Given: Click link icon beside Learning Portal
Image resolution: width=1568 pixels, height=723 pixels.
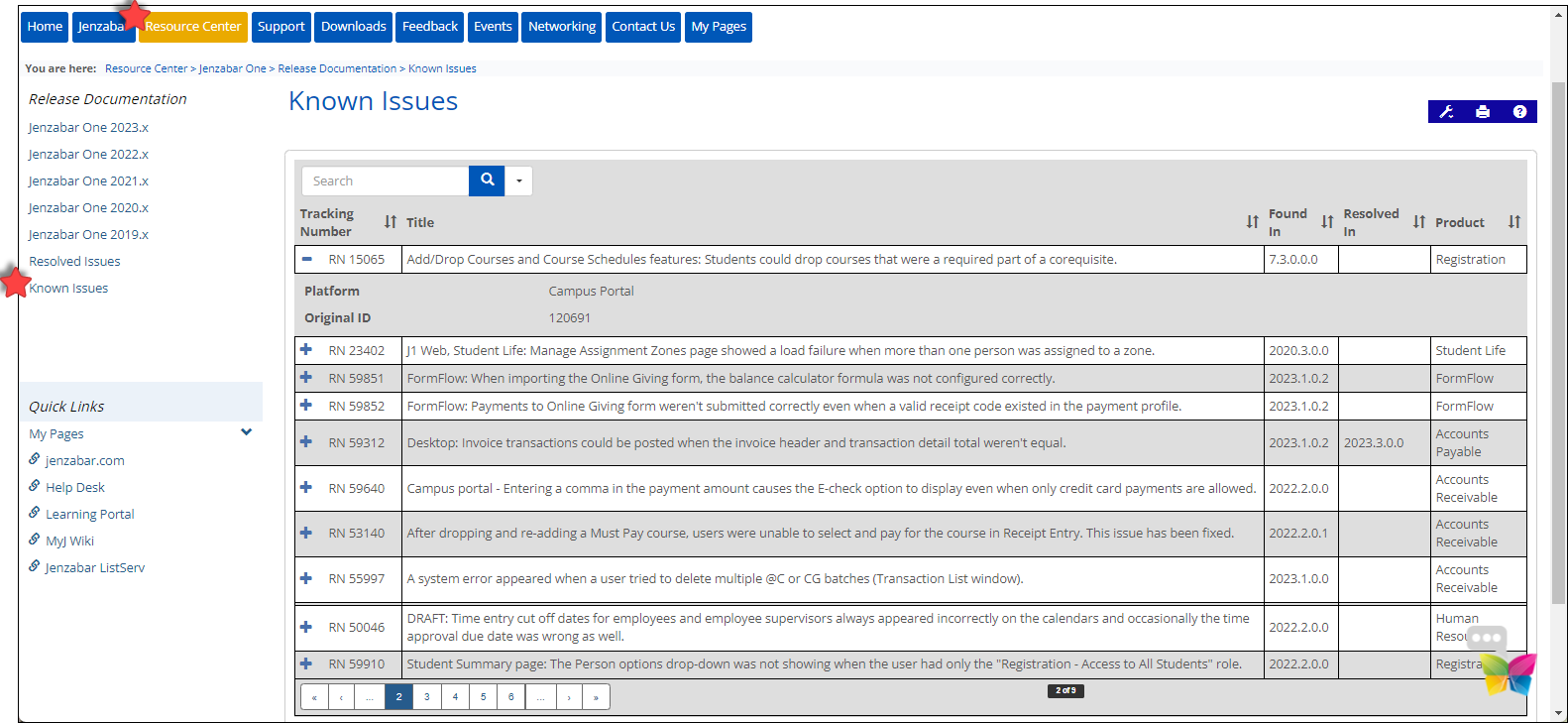Looking at the screenshot, I should pos(35,513).
